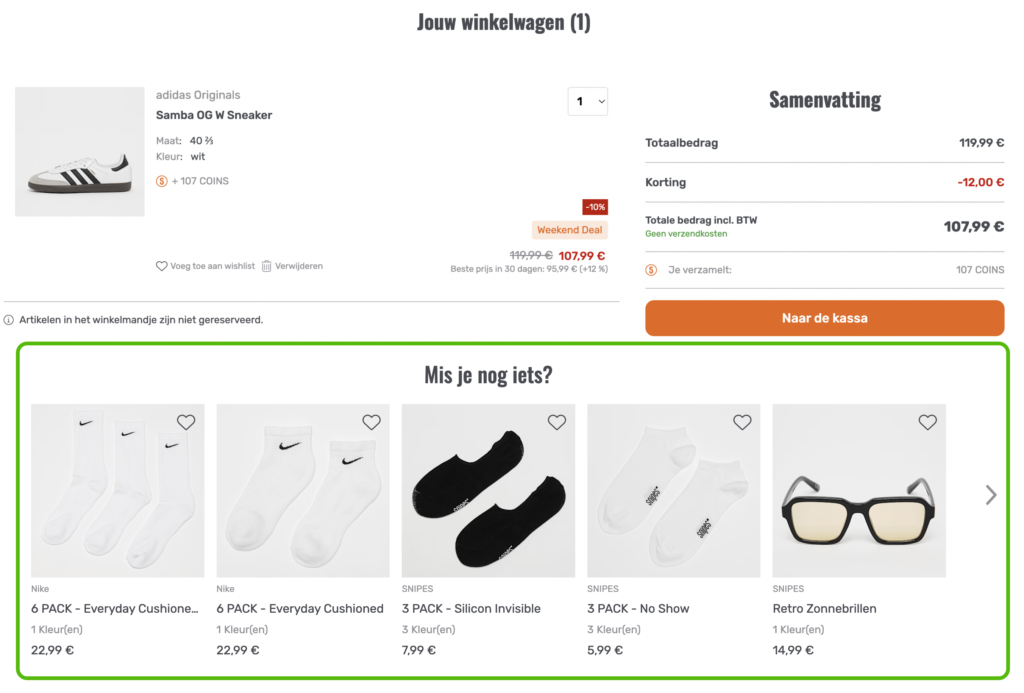Open 3 PACK - No Show product title
Viewport: 1024px width, 693px height.
[x=638, y=608]
